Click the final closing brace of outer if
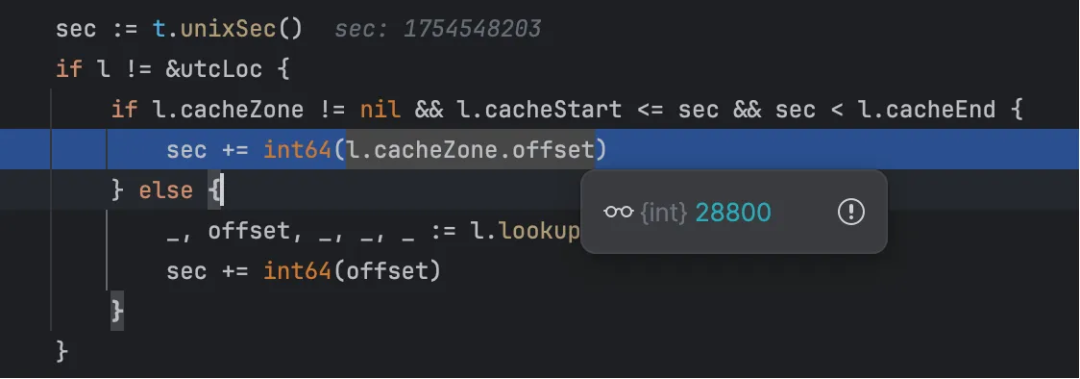The width and height of the screenshot is (1080, 379). 62,351
